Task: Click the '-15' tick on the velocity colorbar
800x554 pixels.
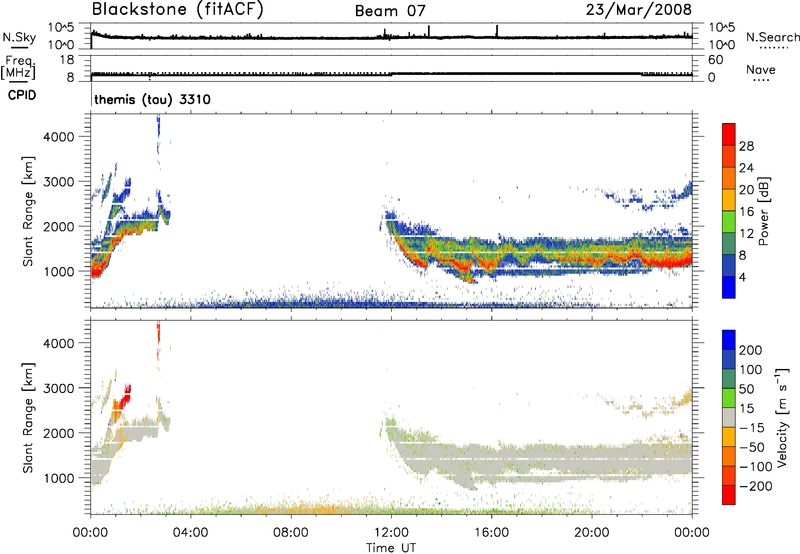Action: 752,427
